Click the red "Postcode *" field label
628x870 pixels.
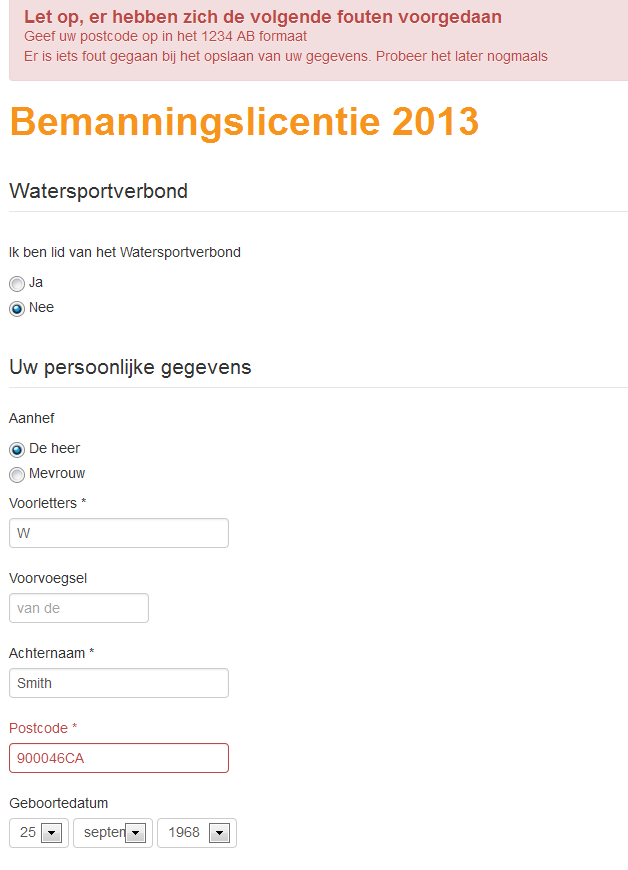point(43,728)
